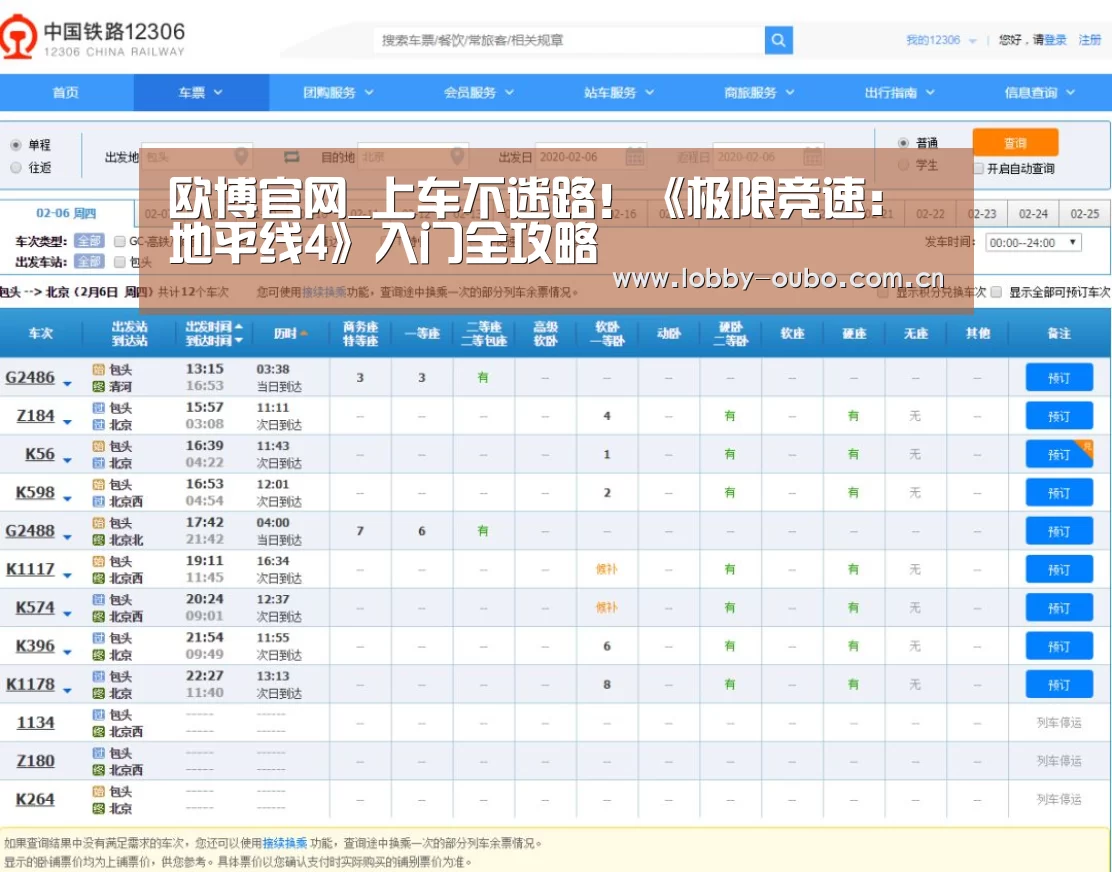This screenshot has height=872, width=1112.
Task: Expand train G2486 details arrow
Action: 67,384
